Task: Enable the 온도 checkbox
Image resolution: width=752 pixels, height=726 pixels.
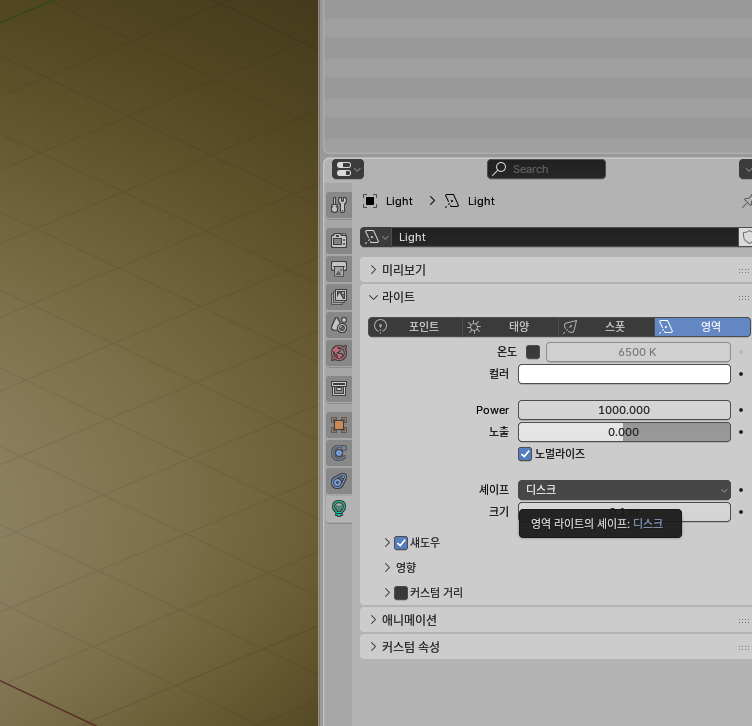Action: point(533,352)
